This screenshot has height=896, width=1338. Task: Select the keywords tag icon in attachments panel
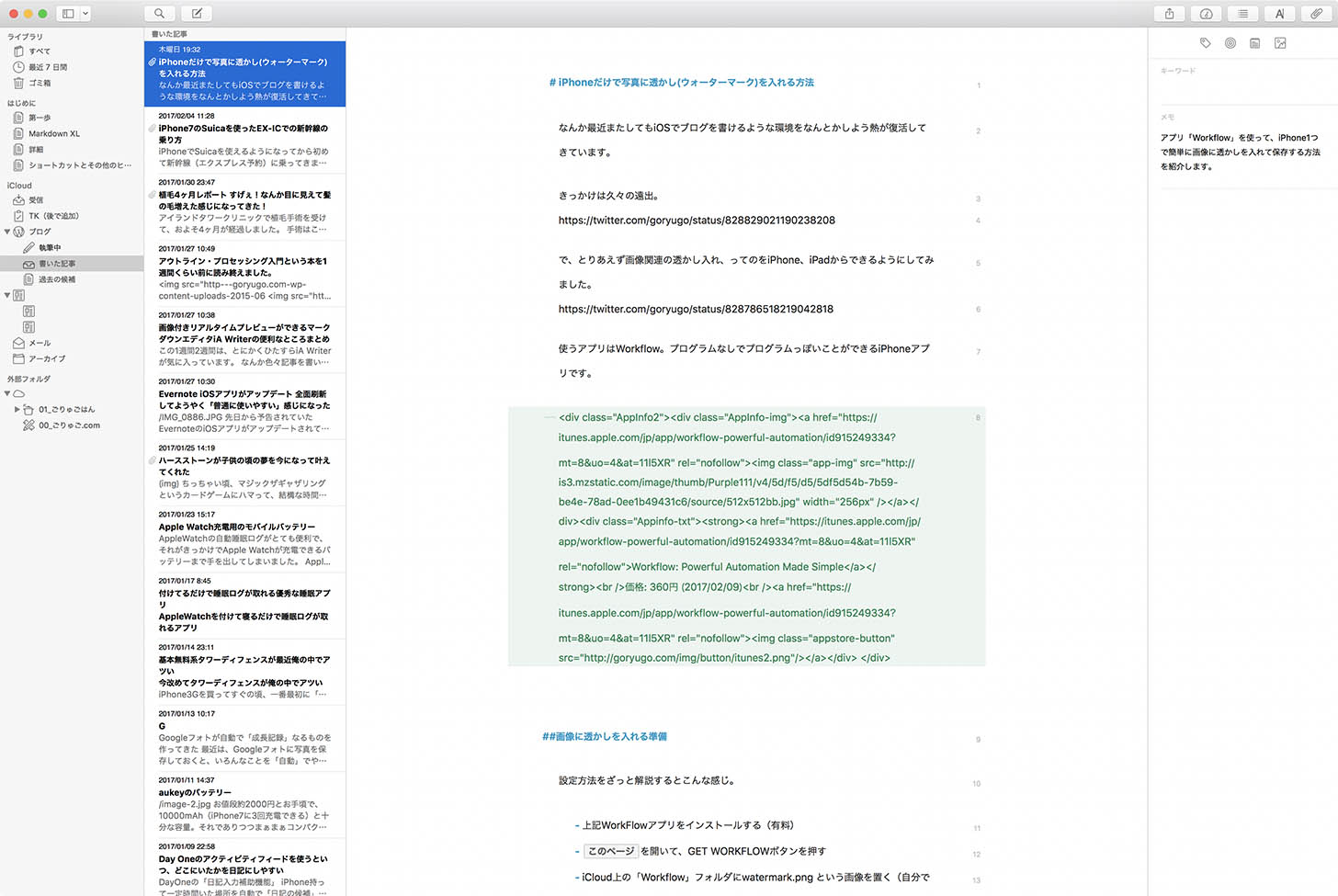[x=1205, y=43]
